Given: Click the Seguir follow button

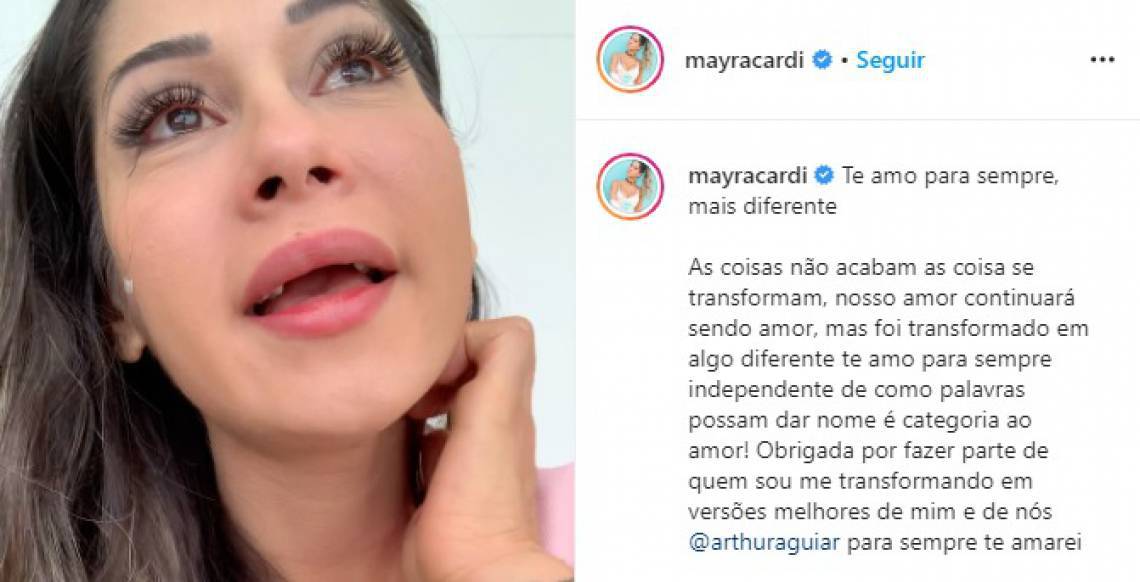Looking at the screenshot, I should pos(890,60).
